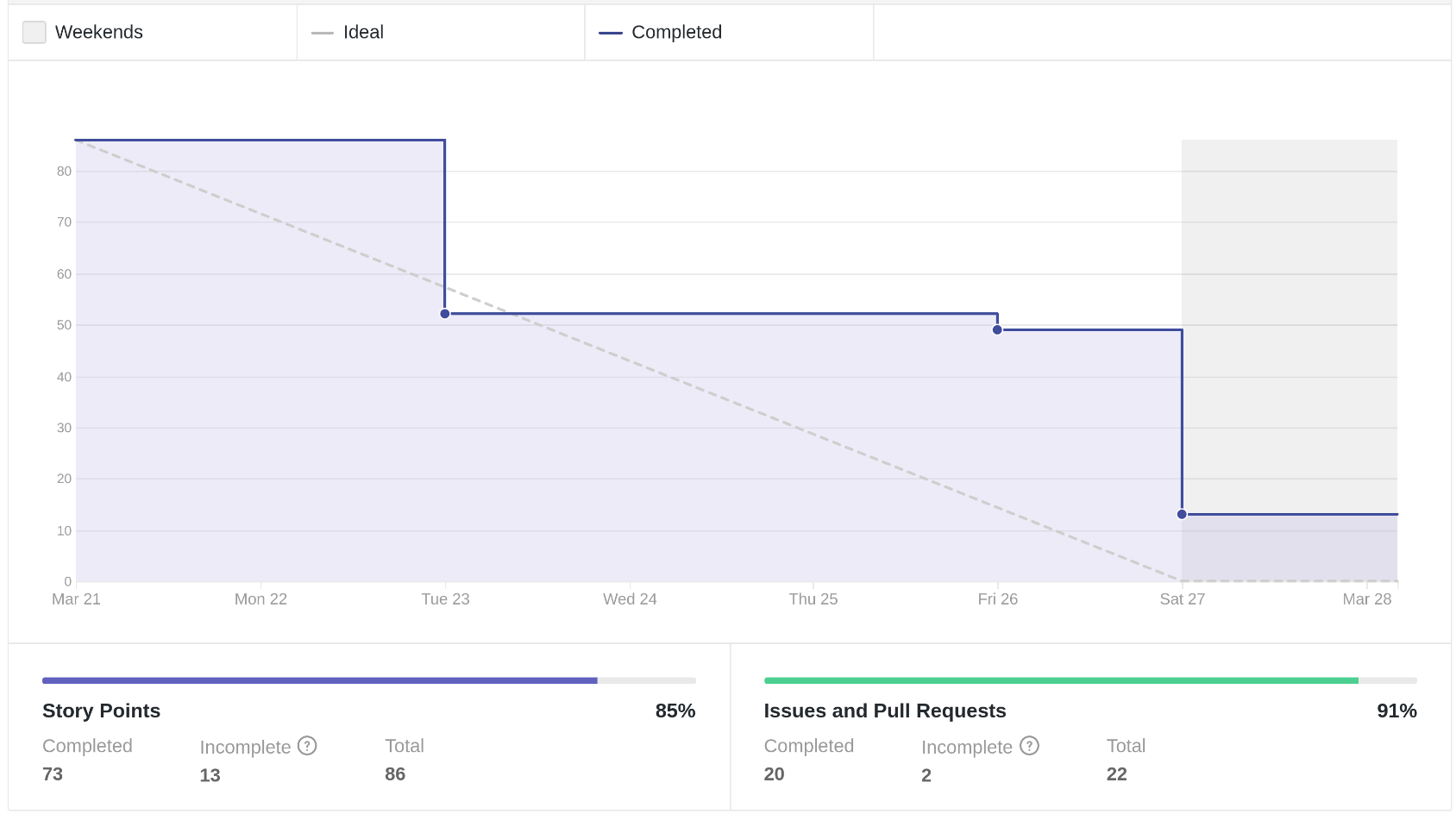Toggle the Ideal line legend
The image size is (1456, 814).
point(348,33)
